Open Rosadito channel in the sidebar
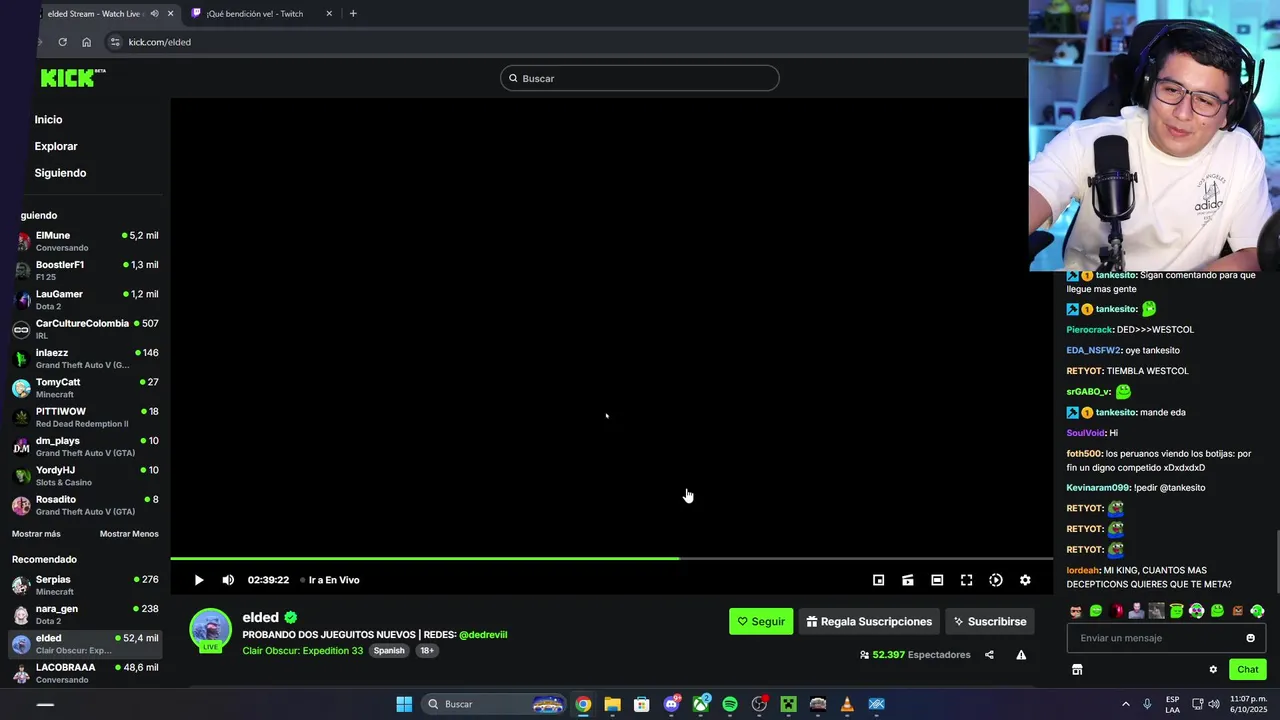 click(86, 505)
